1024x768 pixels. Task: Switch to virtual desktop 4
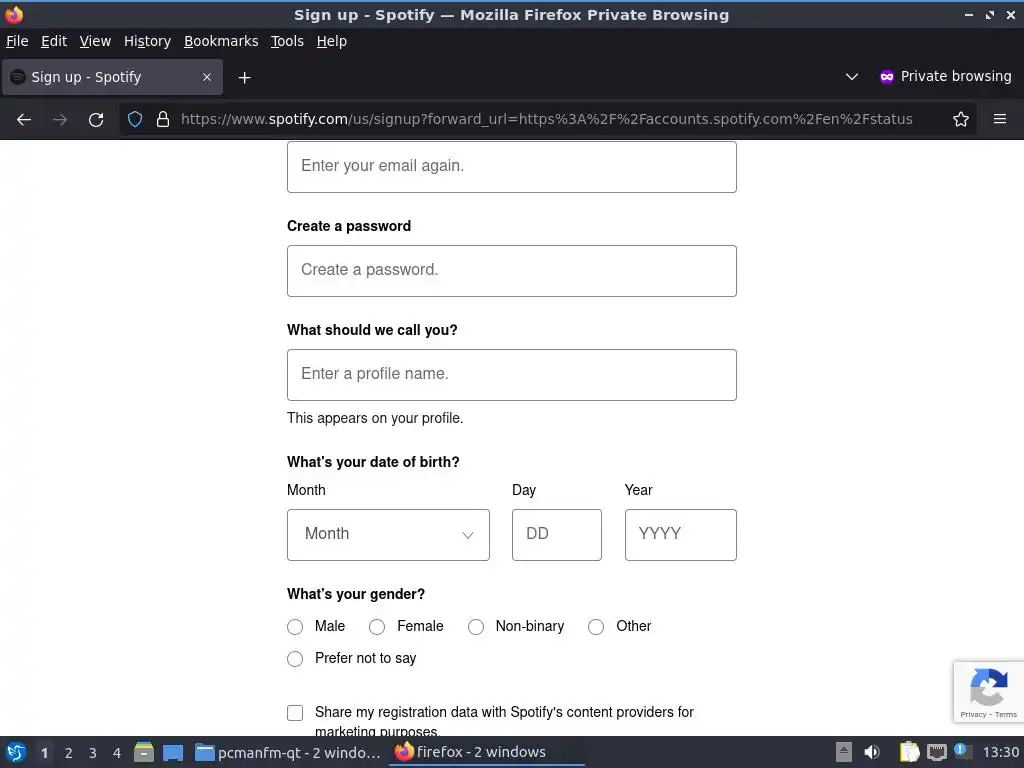click(x=117, y=753)
